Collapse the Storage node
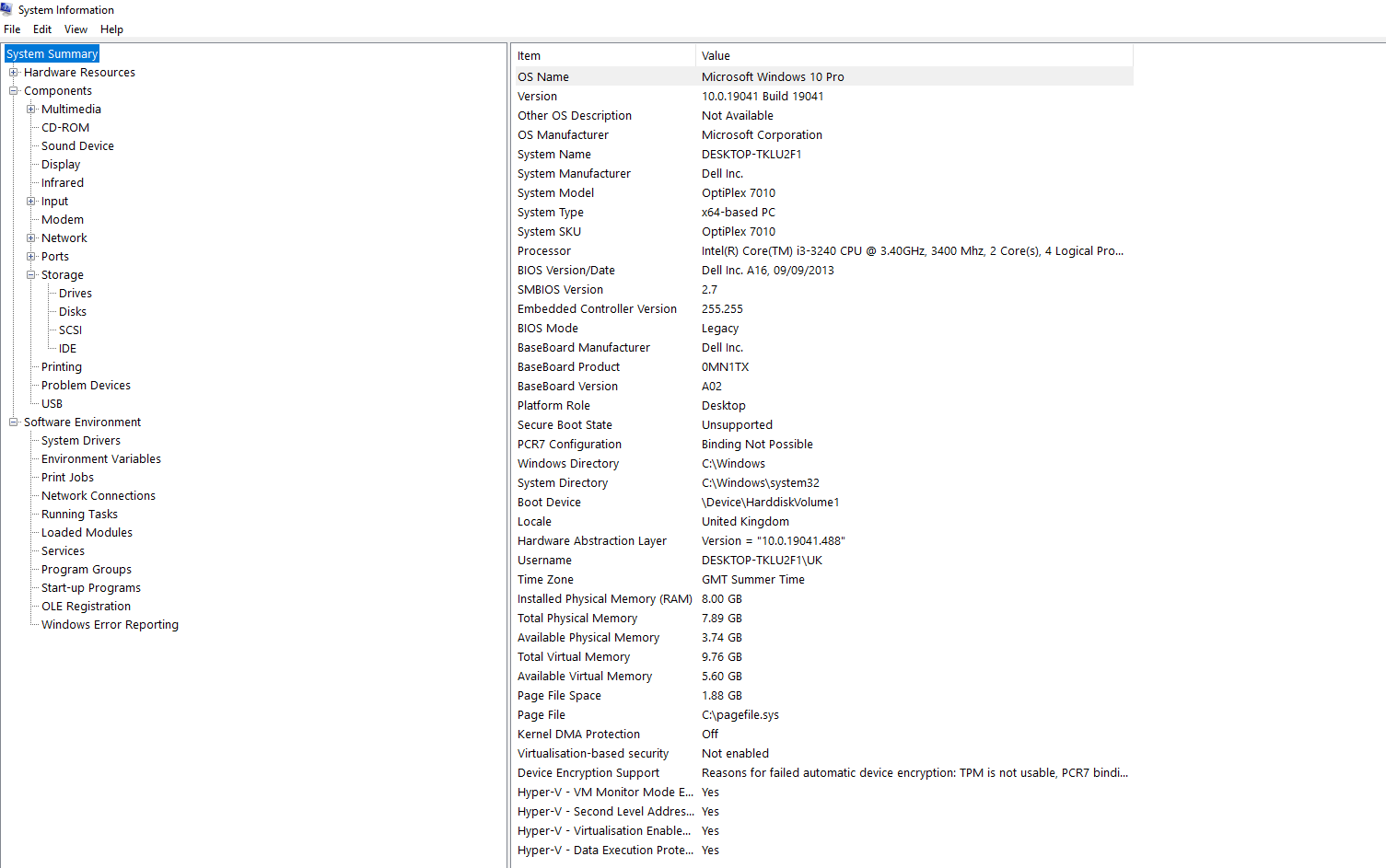Image resolution: width=1386 pixels, height=868 pixels. click(x=31, y=275)
